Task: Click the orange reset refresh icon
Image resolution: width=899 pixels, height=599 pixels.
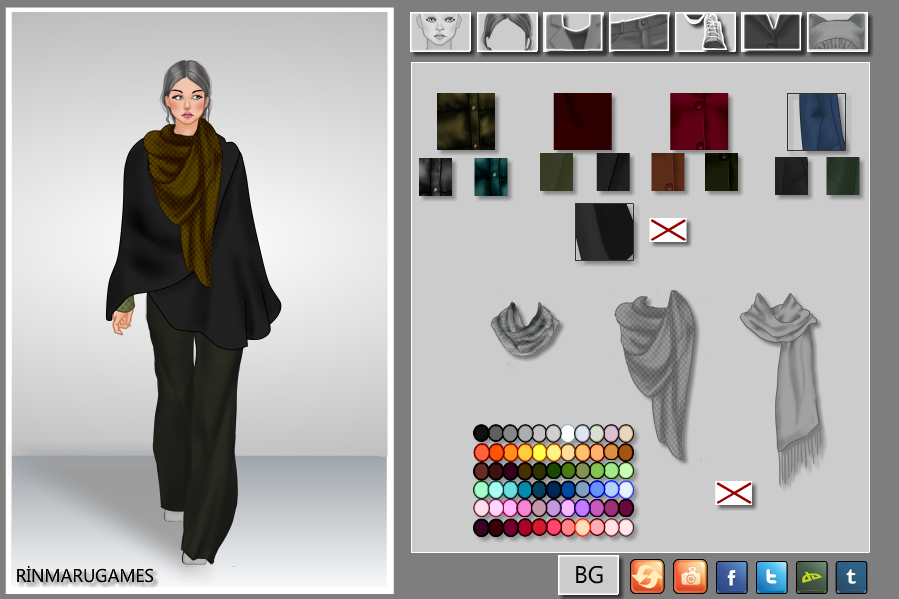Action: tap(647, 577)
